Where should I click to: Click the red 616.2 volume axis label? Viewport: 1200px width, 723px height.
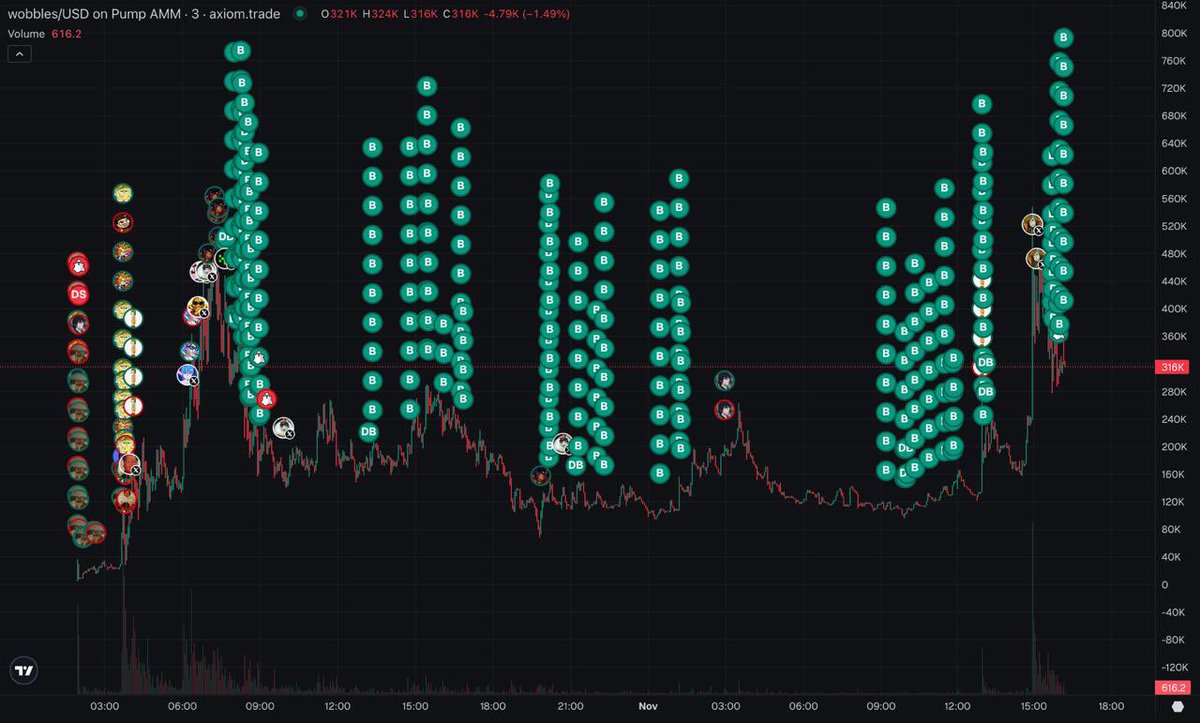click(x=1173, y=688)
